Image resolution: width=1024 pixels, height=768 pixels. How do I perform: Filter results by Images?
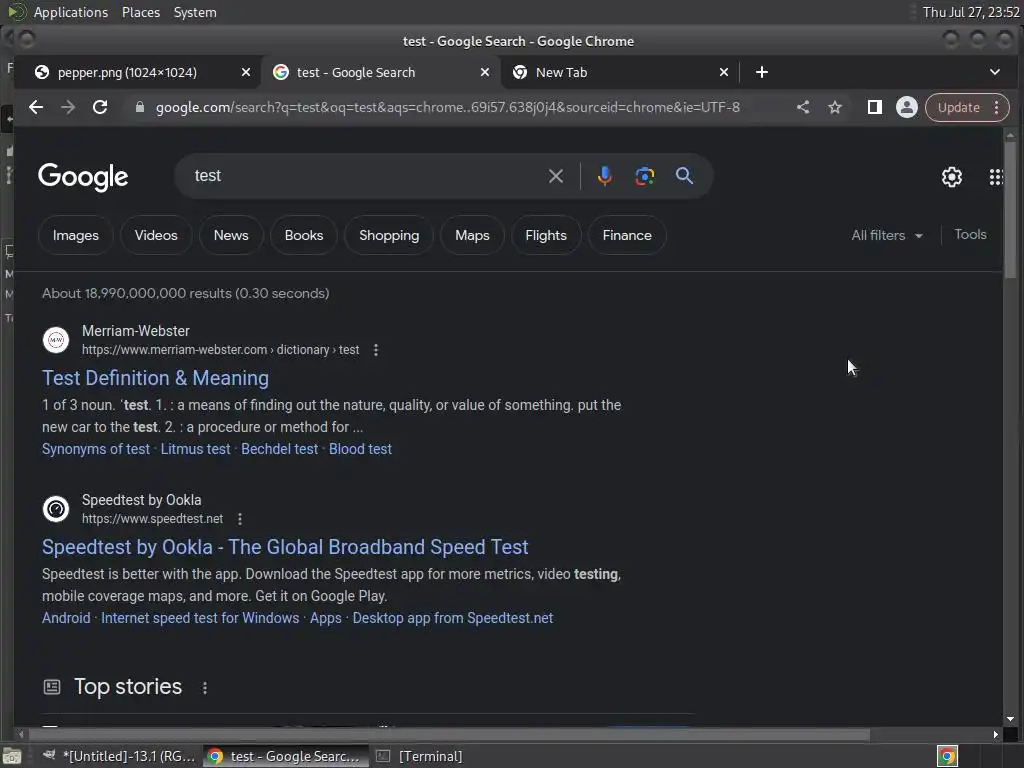click(x=76, y=235)
